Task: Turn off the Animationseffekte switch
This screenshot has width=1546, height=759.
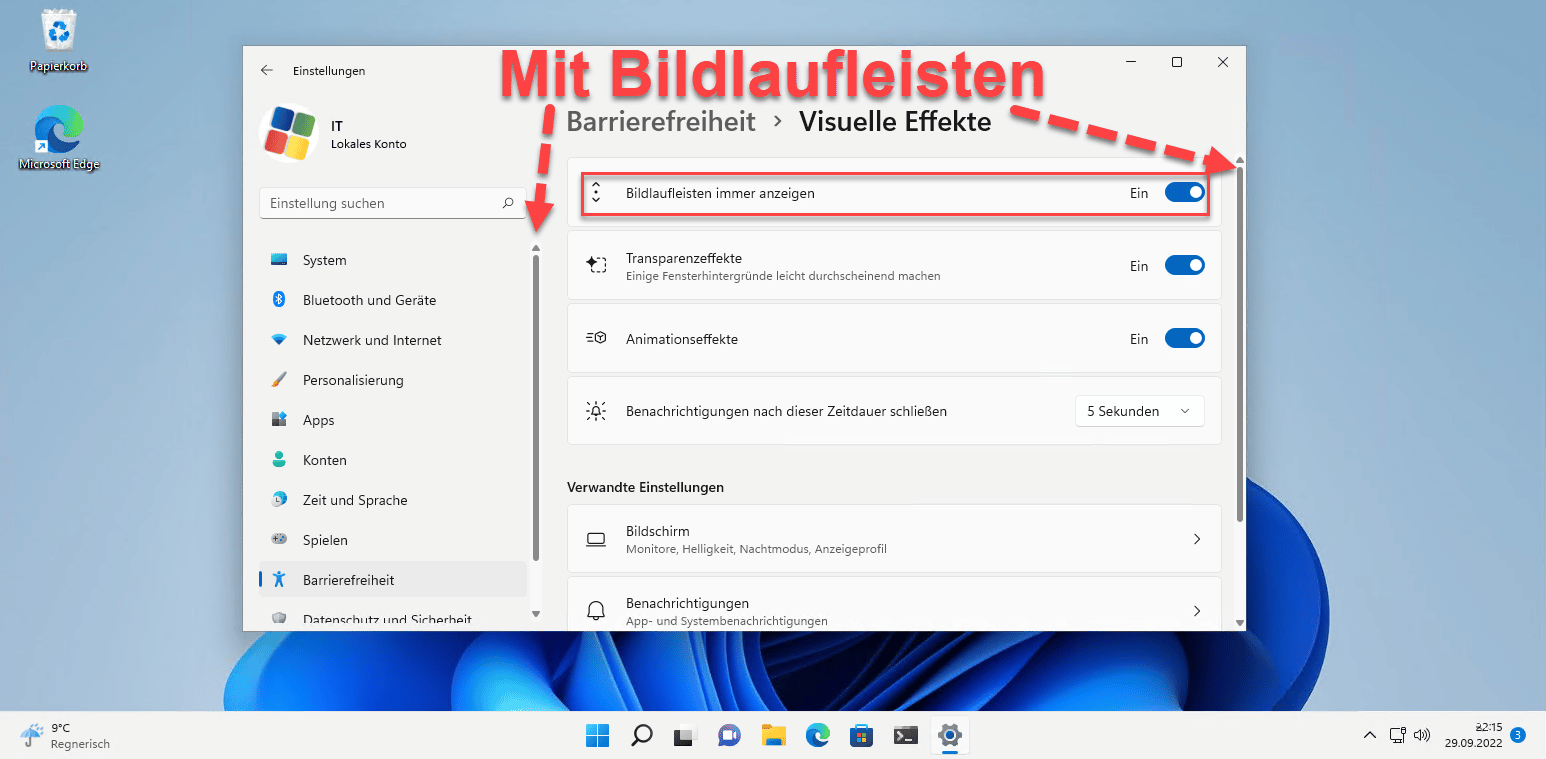Action: 1185,339
